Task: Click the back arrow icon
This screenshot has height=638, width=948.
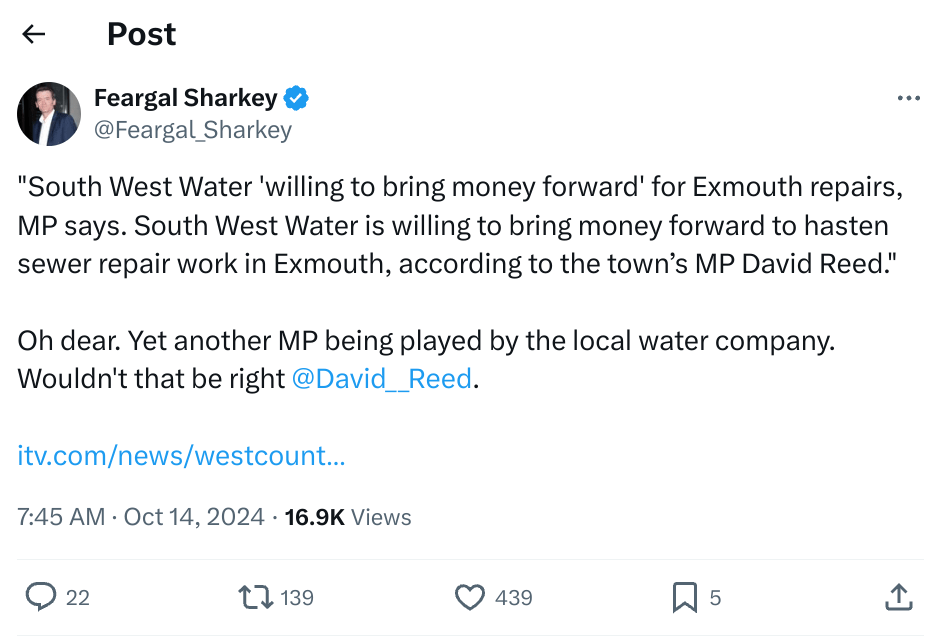Action: pyautogui.click(x=34, y=34)
